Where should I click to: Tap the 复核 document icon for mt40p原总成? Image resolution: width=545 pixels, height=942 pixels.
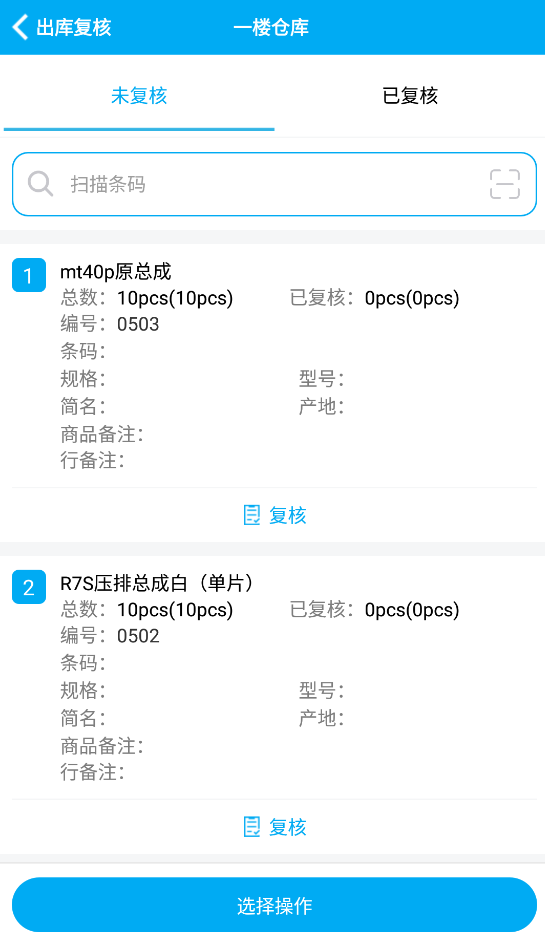252,515
